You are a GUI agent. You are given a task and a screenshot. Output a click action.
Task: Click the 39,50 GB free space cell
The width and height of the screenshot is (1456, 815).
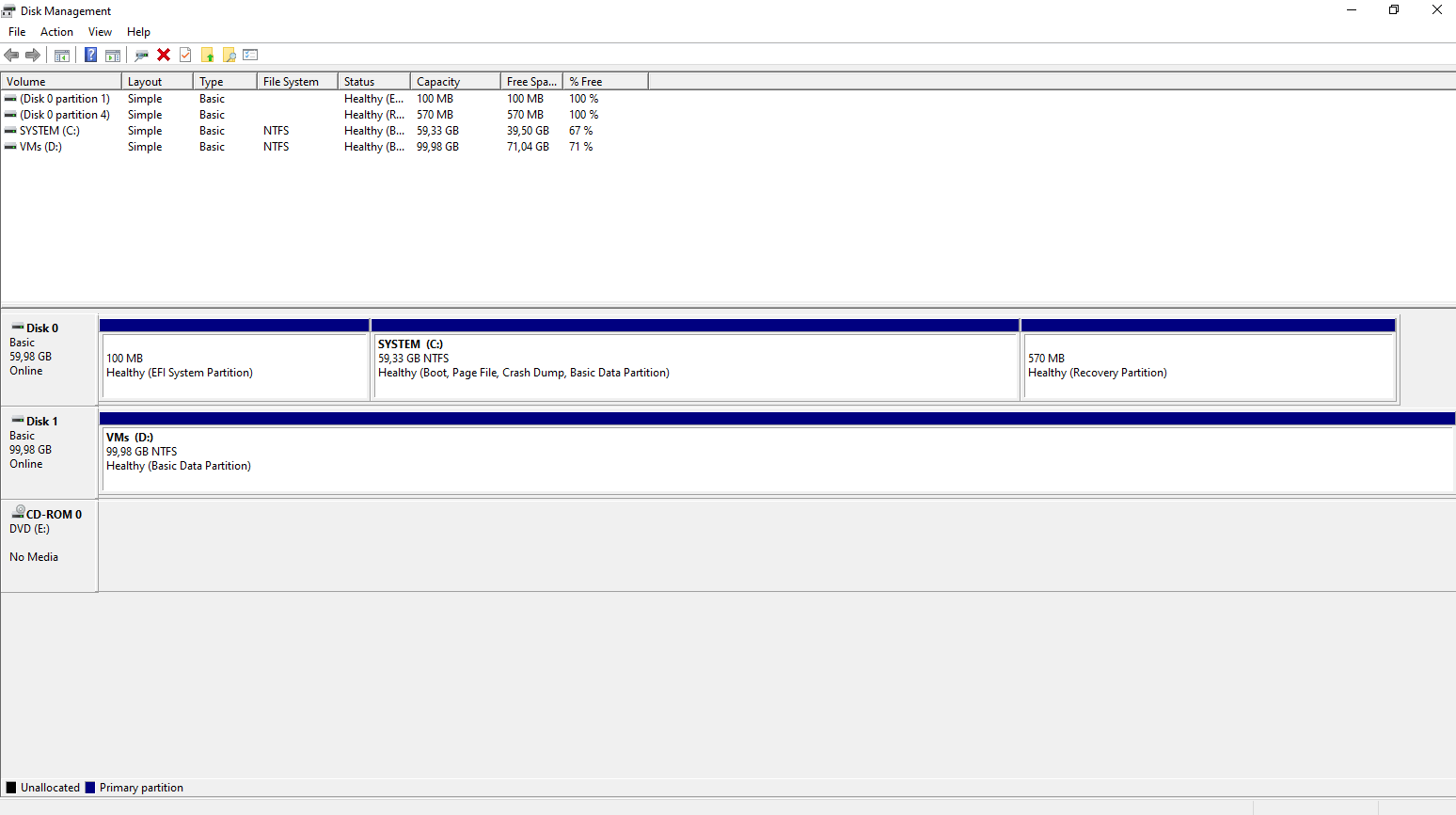pyautogui.click(x=528, y=131)
